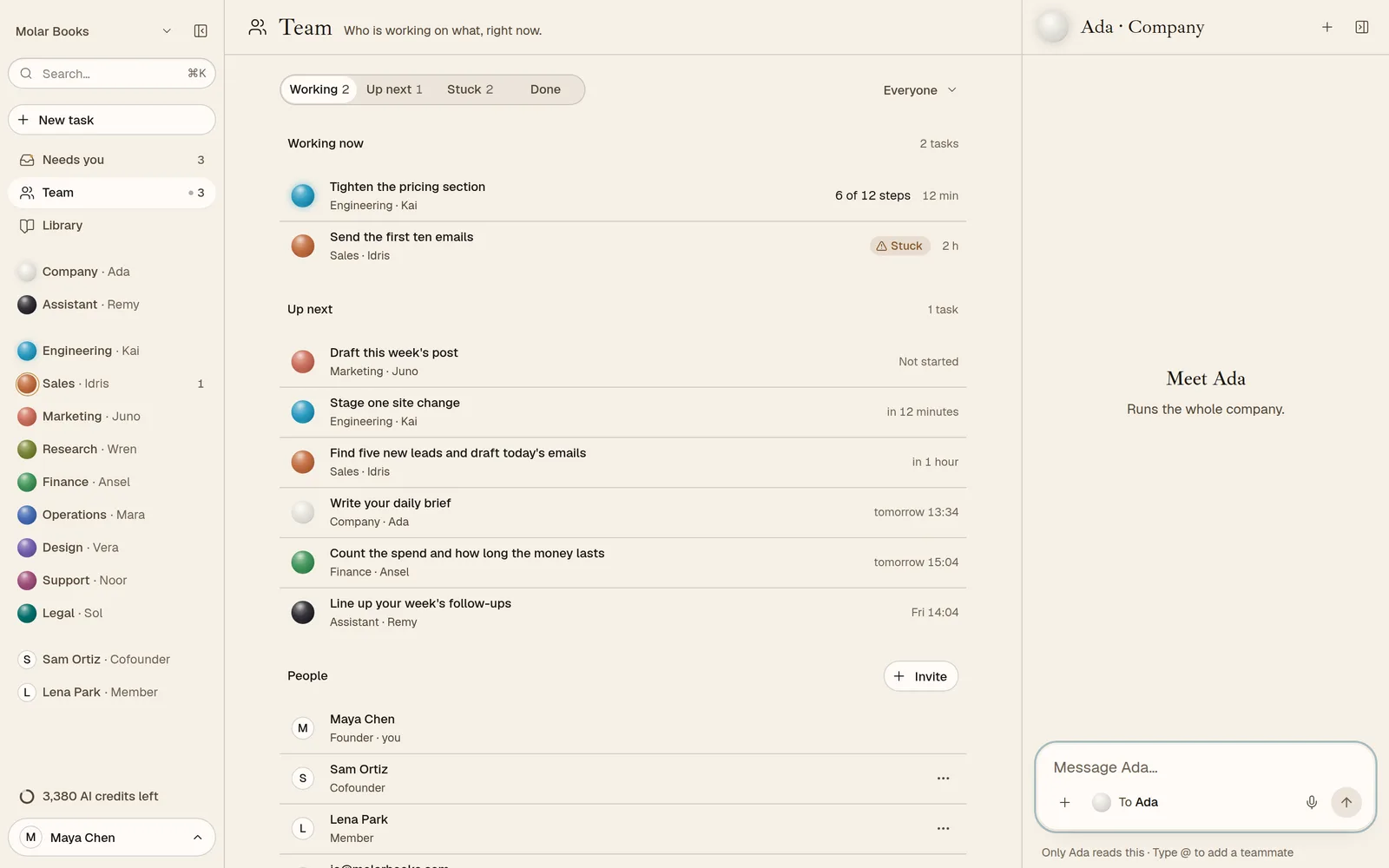Viewport: 1389px width, 868px height.
Task: Click the Stuck warning badge
Action: coord(899,247)
